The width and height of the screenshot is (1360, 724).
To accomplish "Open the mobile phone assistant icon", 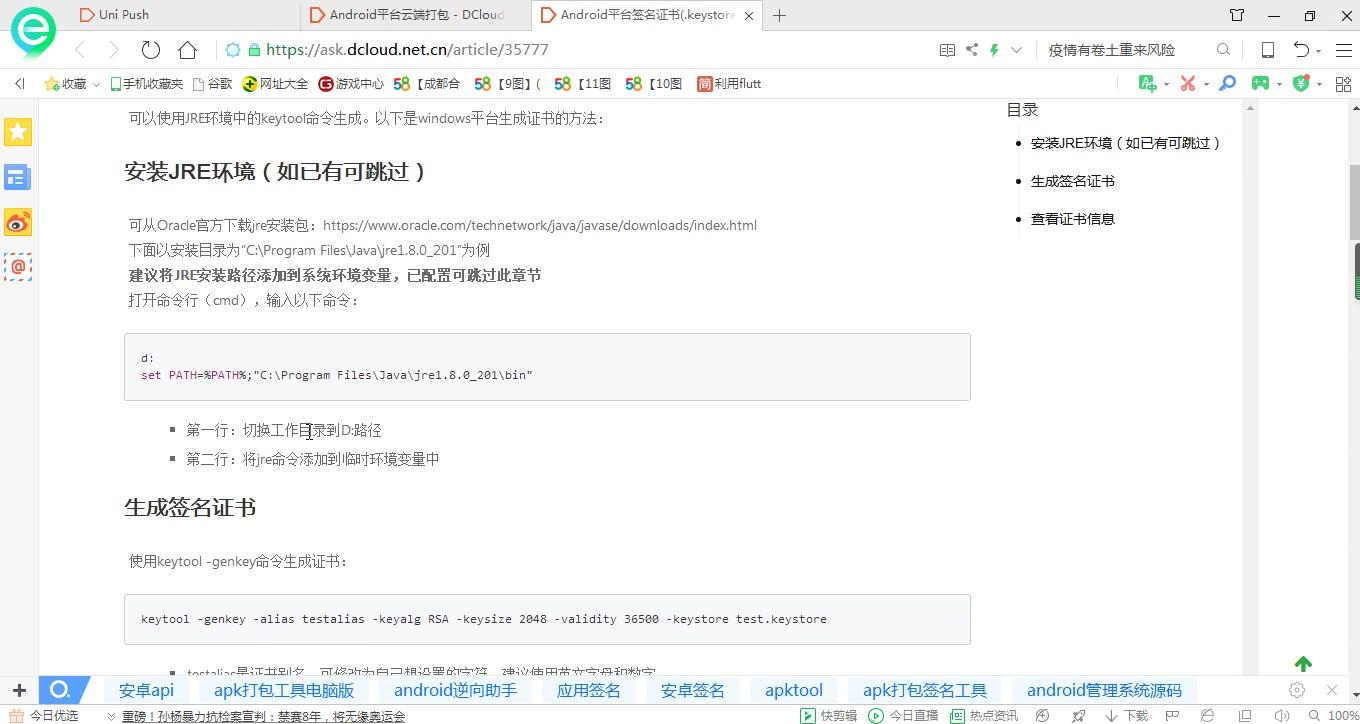I will 1267,50.
